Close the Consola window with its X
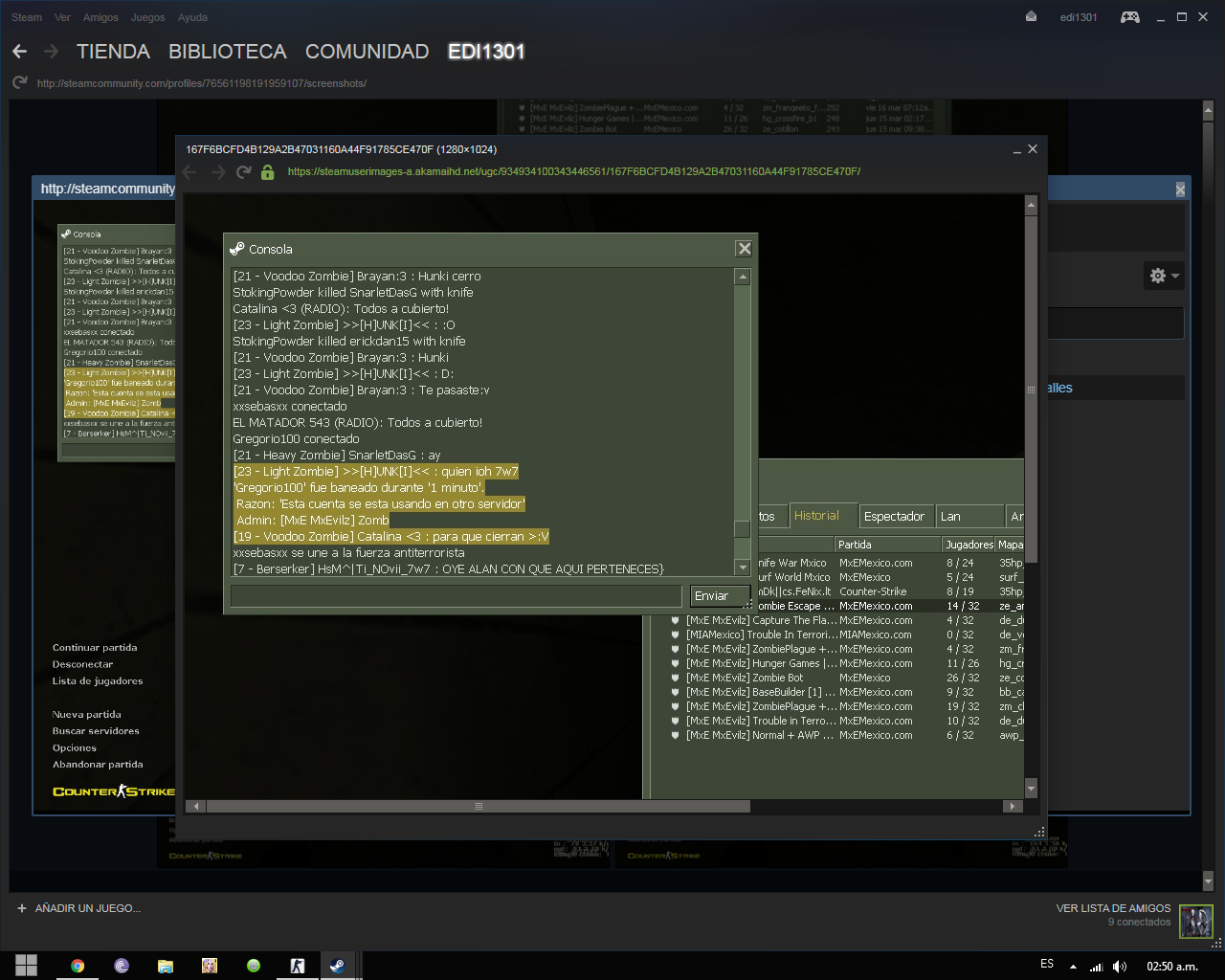 [x=744, y=249]
